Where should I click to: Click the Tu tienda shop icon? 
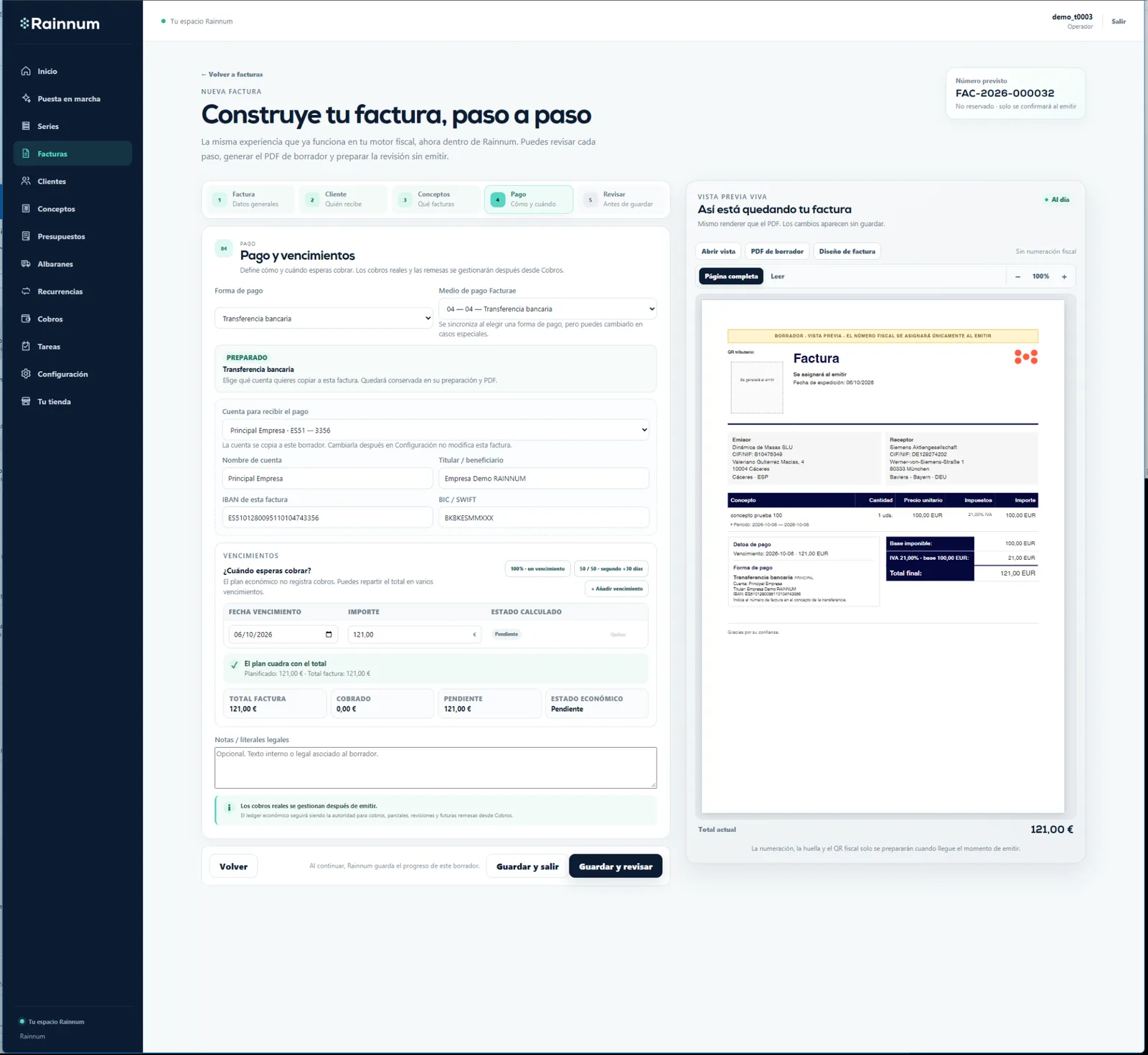26,401
